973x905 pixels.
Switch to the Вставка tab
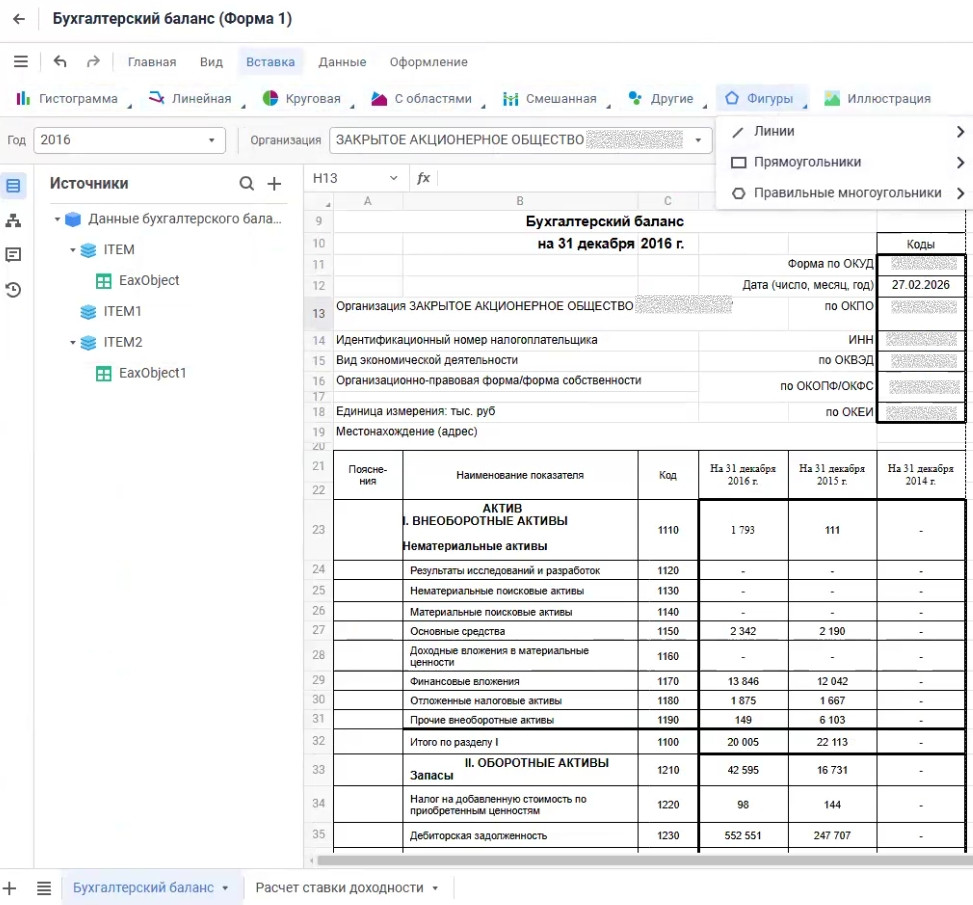[x=271, y=62]
